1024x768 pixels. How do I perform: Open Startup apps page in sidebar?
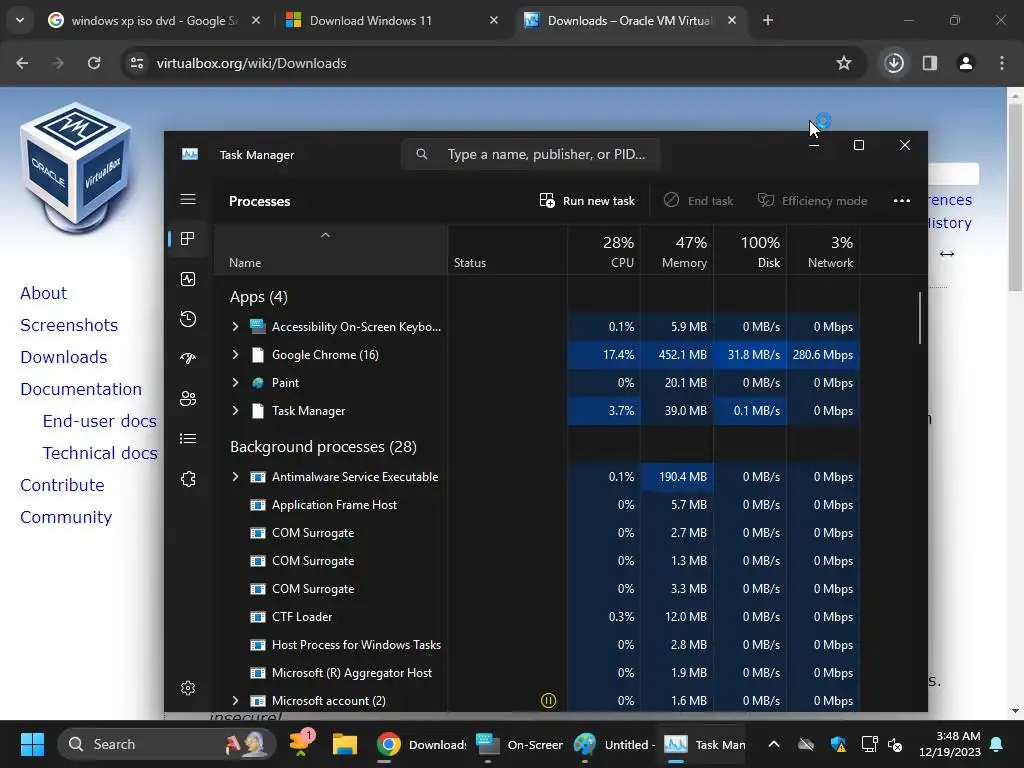[x=188, y=359]
